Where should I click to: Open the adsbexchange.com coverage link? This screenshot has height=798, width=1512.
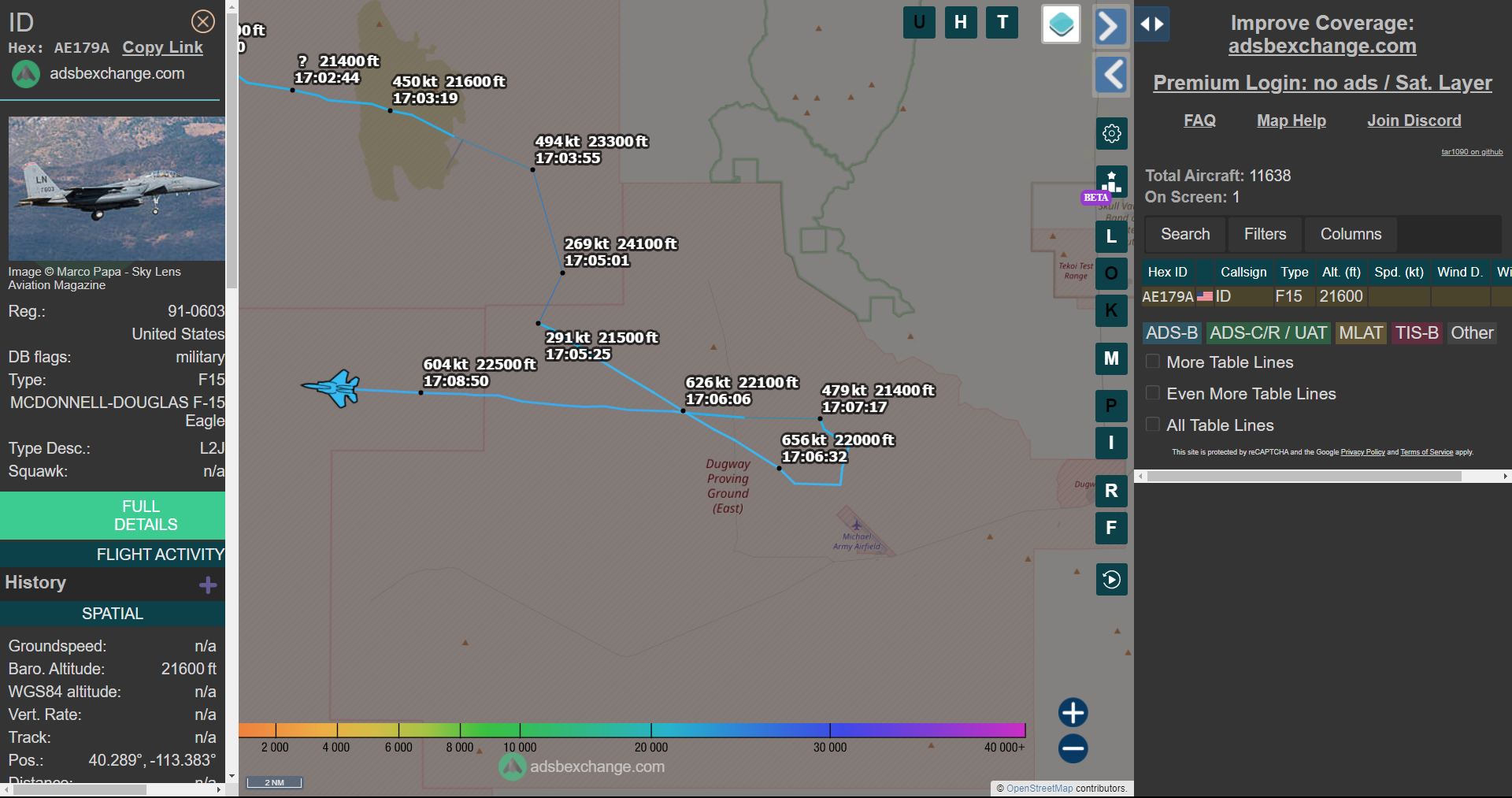[x=1322, y=46]
